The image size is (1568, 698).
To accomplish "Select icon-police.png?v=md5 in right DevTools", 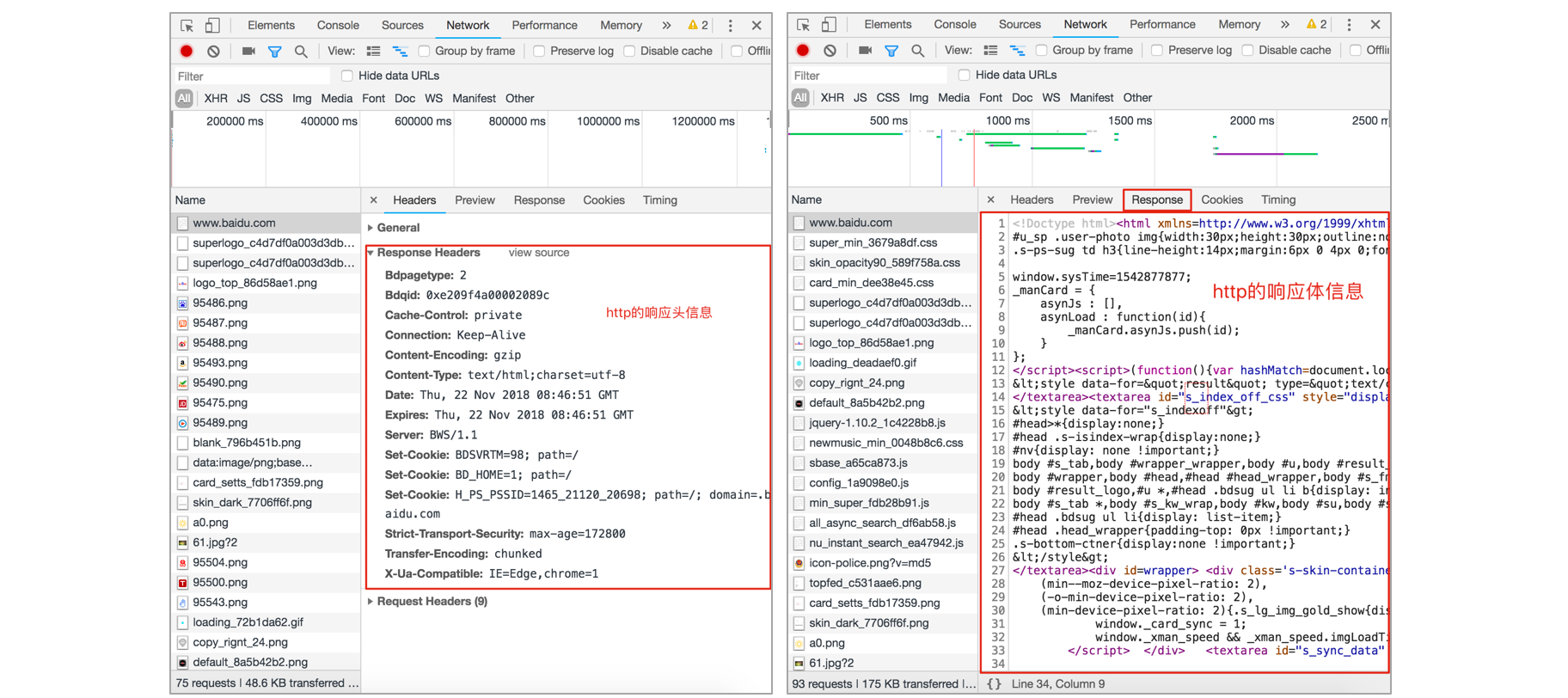I will coord(883,563).
